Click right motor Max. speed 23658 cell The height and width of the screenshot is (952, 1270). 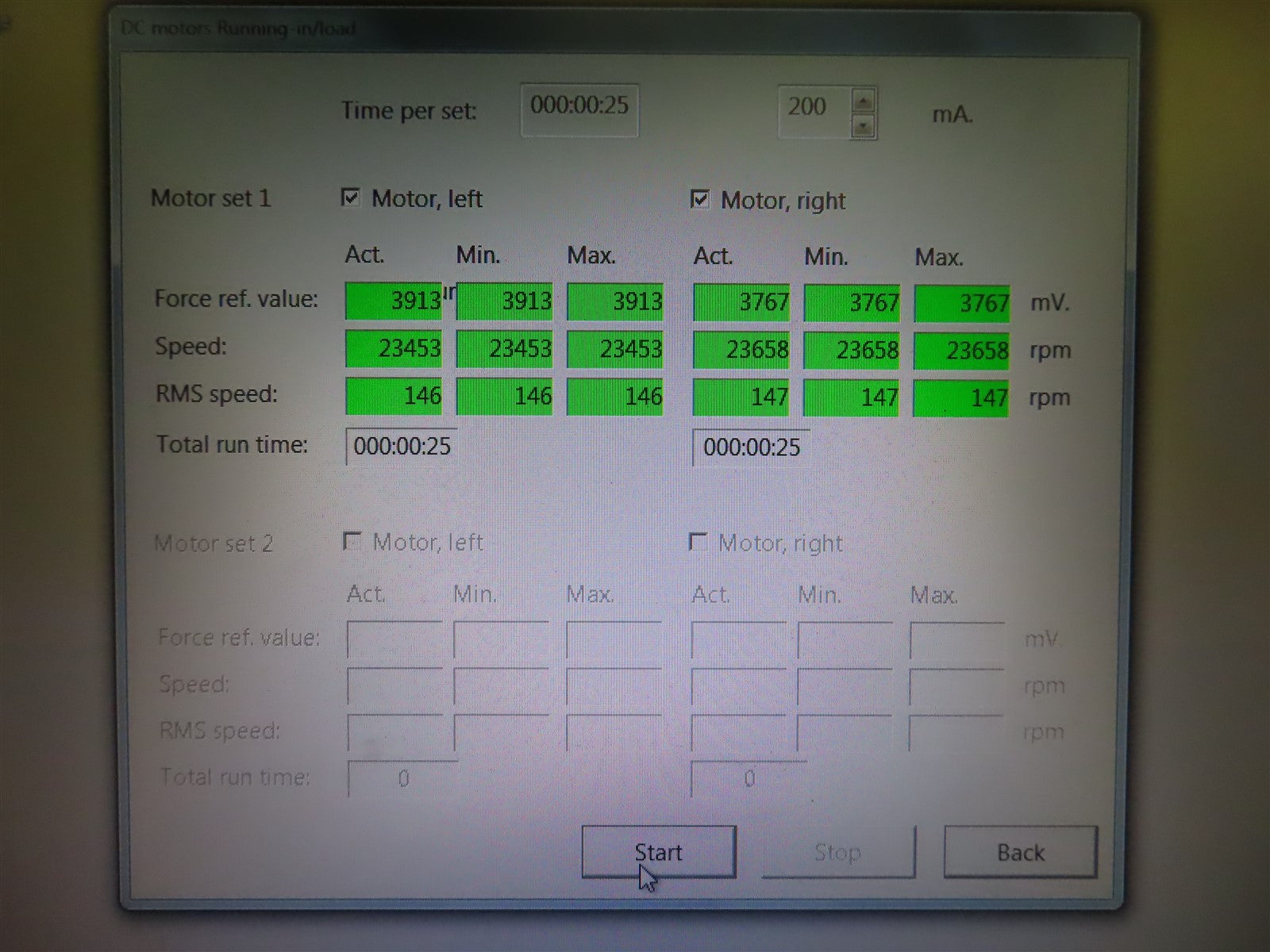click(x=961, y=351)
